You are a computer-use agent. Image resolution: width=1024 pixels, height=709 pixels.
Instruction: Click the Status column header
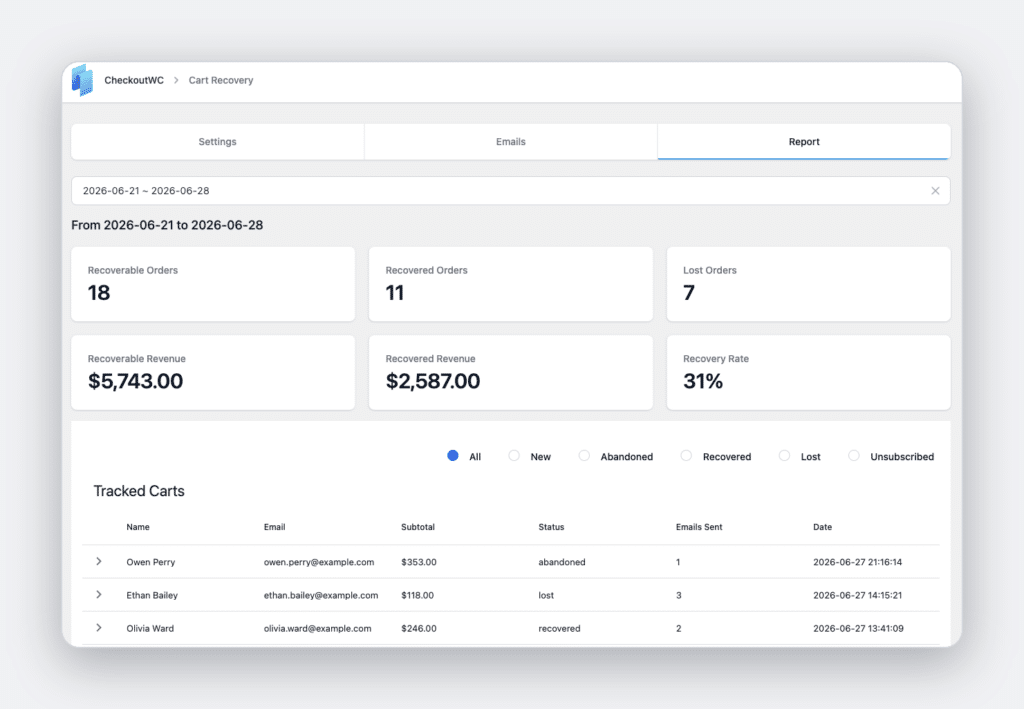click(551, 527)
